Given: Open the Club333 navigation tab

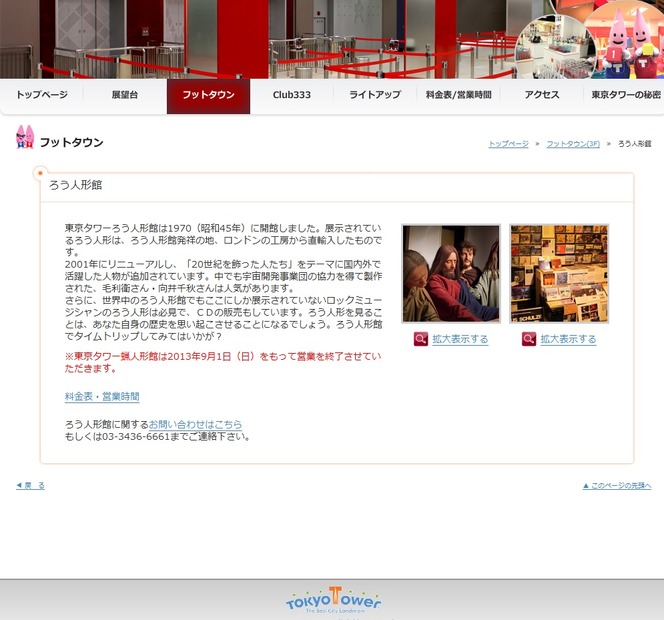Looking at the screenshot, I should click(292, 95).
